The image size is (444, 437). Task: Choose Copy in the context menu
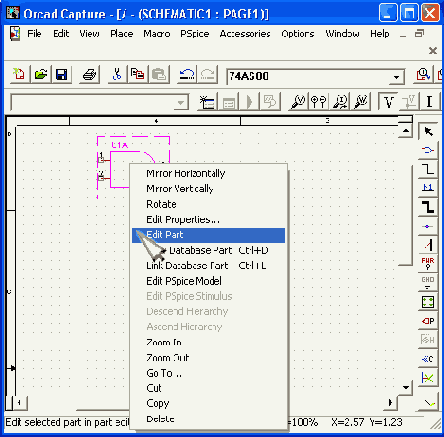[x=208, y=403]
